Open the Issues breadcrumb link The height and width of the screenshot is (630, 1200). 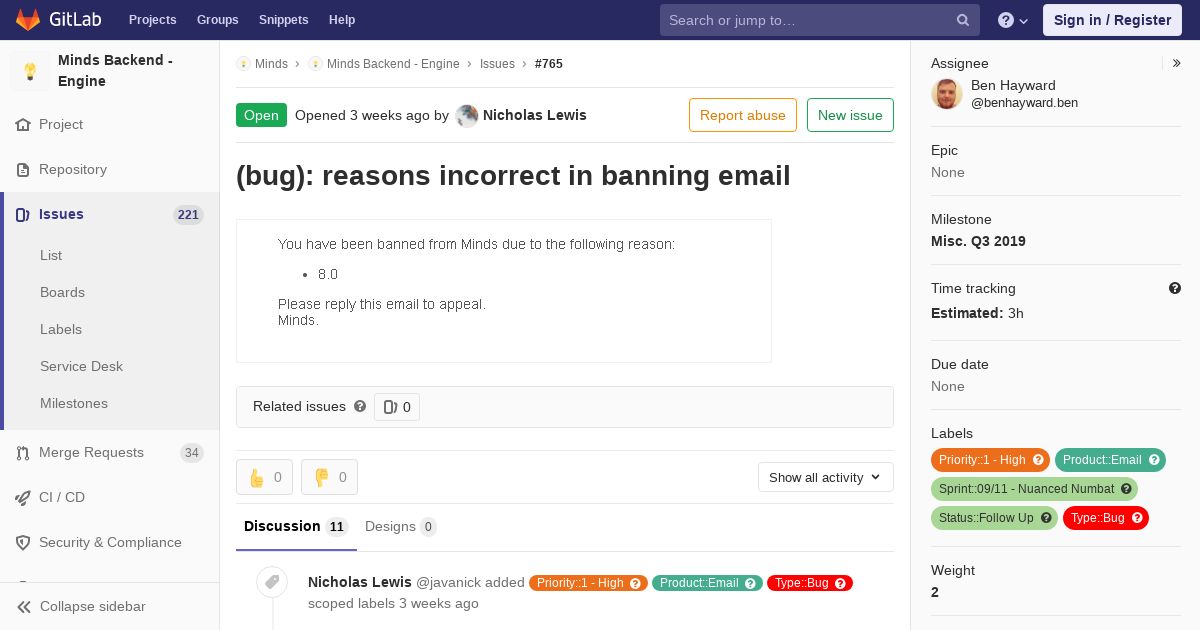[x=497, y=64]
